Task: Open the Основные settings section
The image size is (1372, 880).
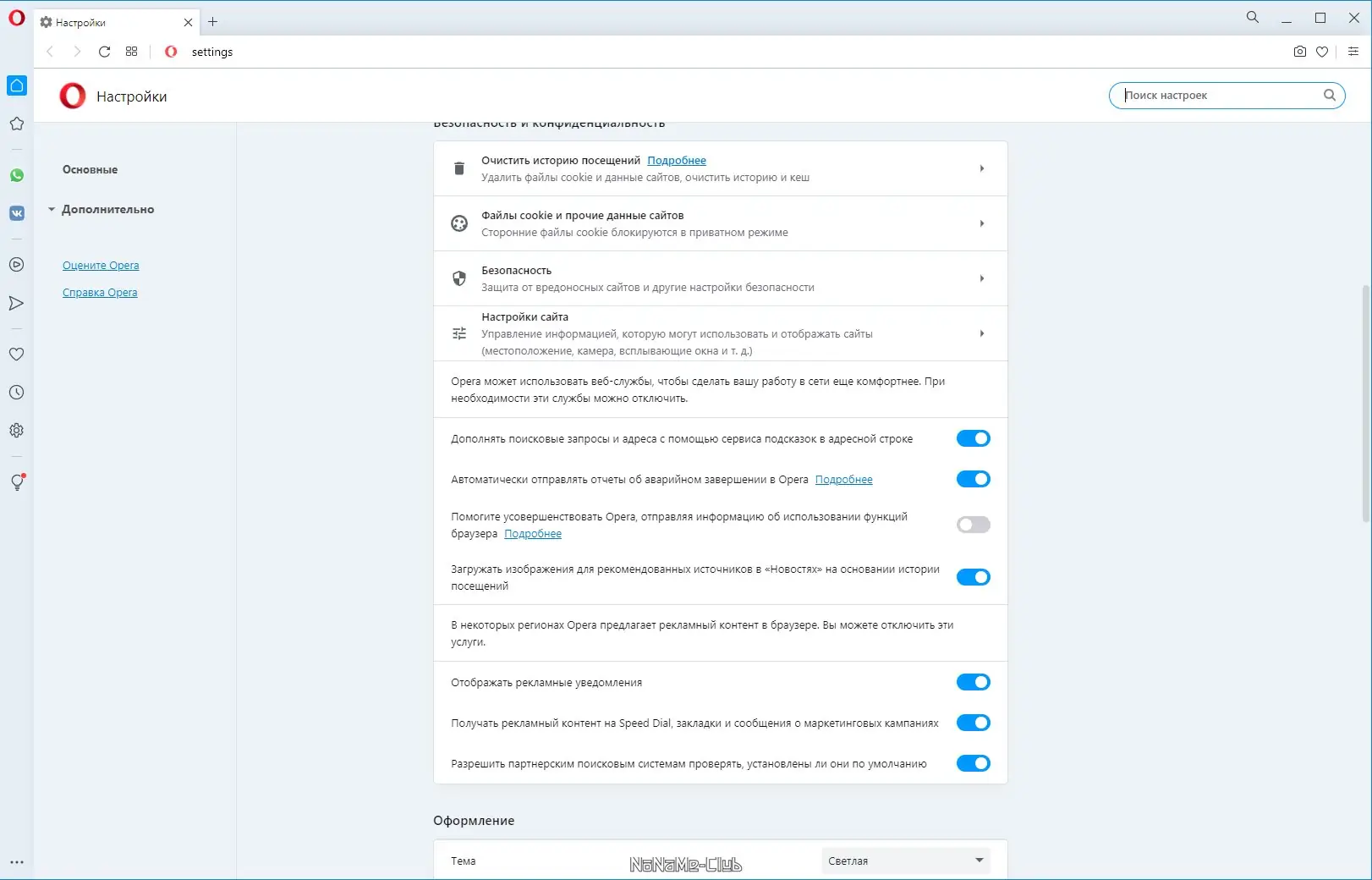Action: [90, 169]
